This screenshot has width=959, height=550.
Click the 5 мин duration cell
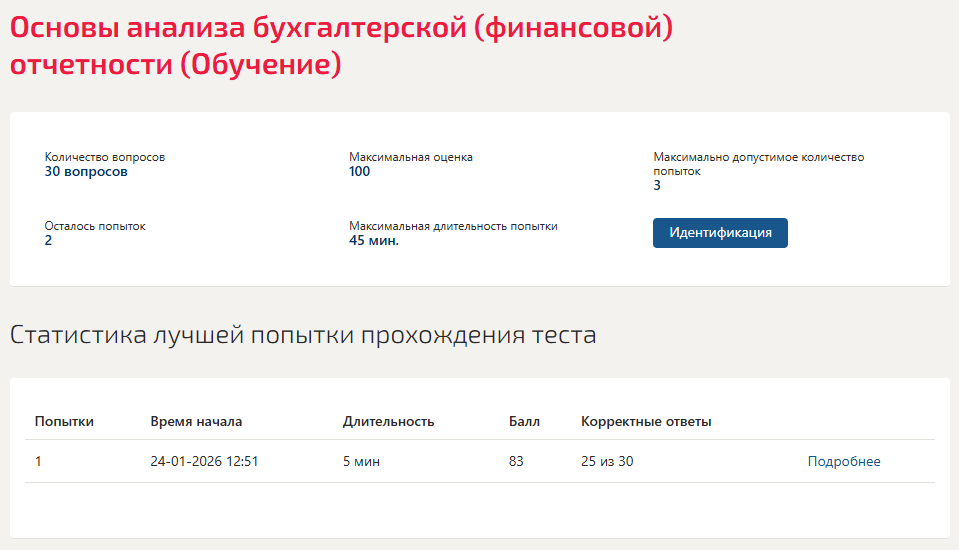361,461
